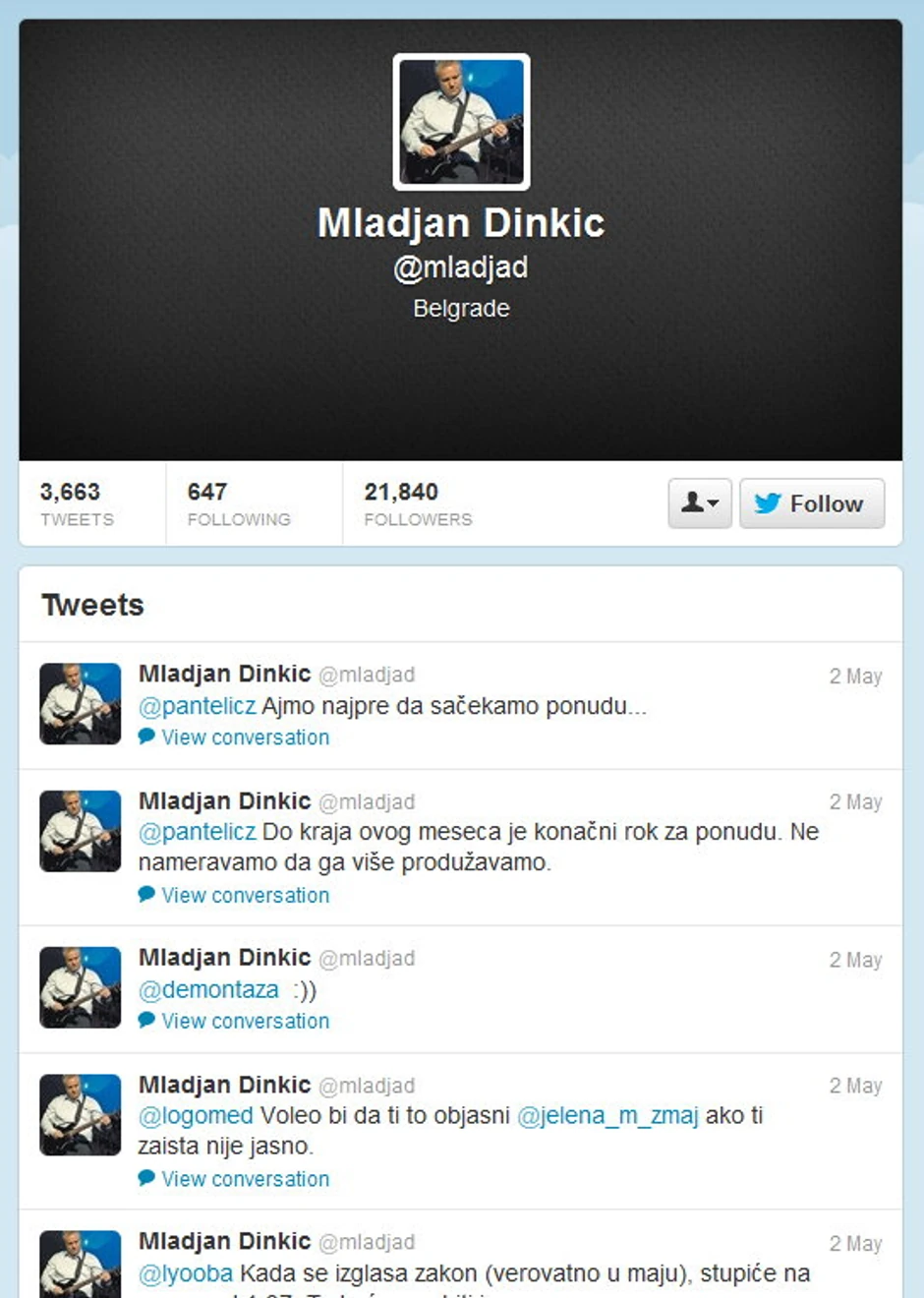Click the conversation bubble icon under @demontaza tweet

point(146,1021)
